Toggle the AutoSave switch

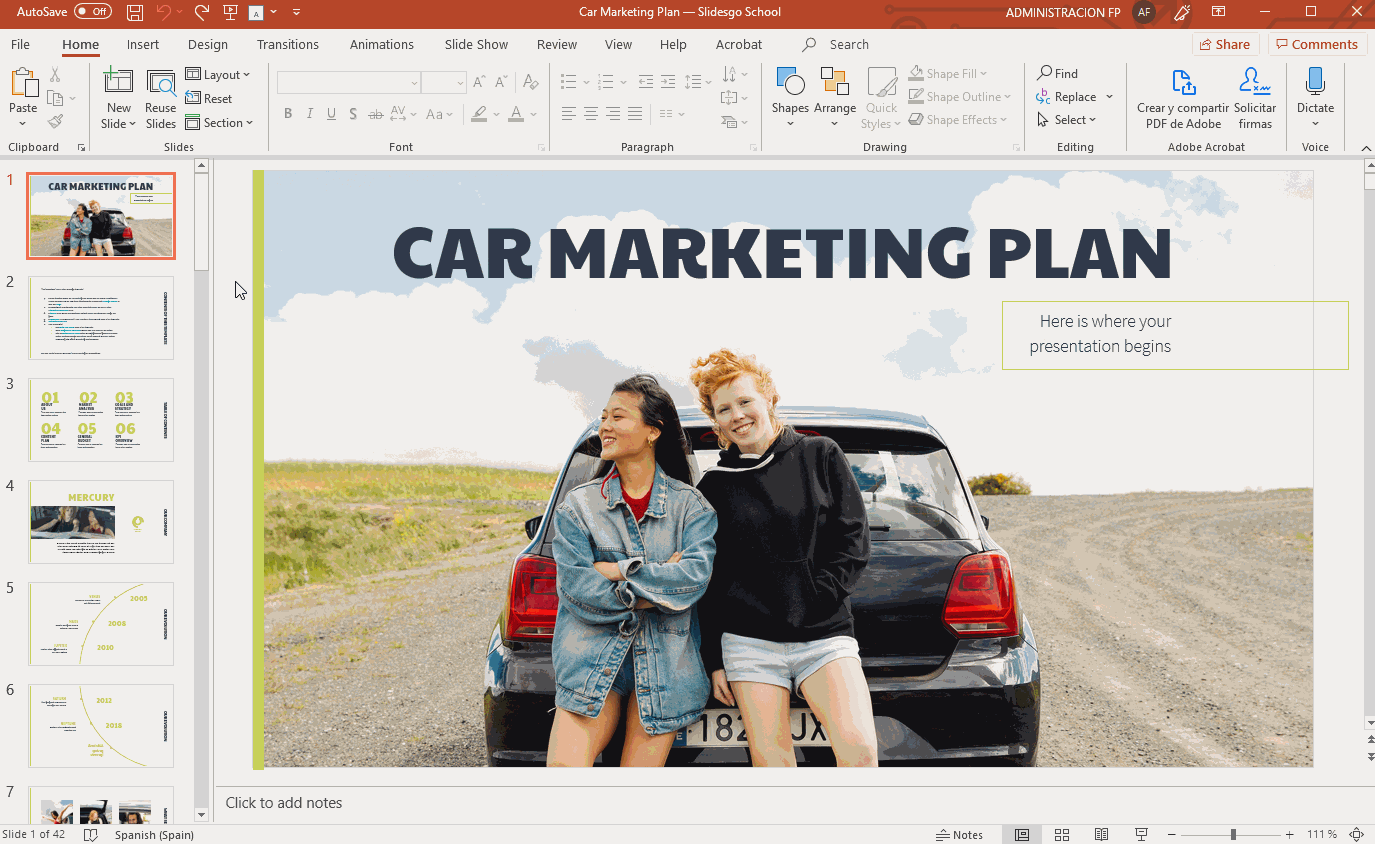tap(92, 12)
